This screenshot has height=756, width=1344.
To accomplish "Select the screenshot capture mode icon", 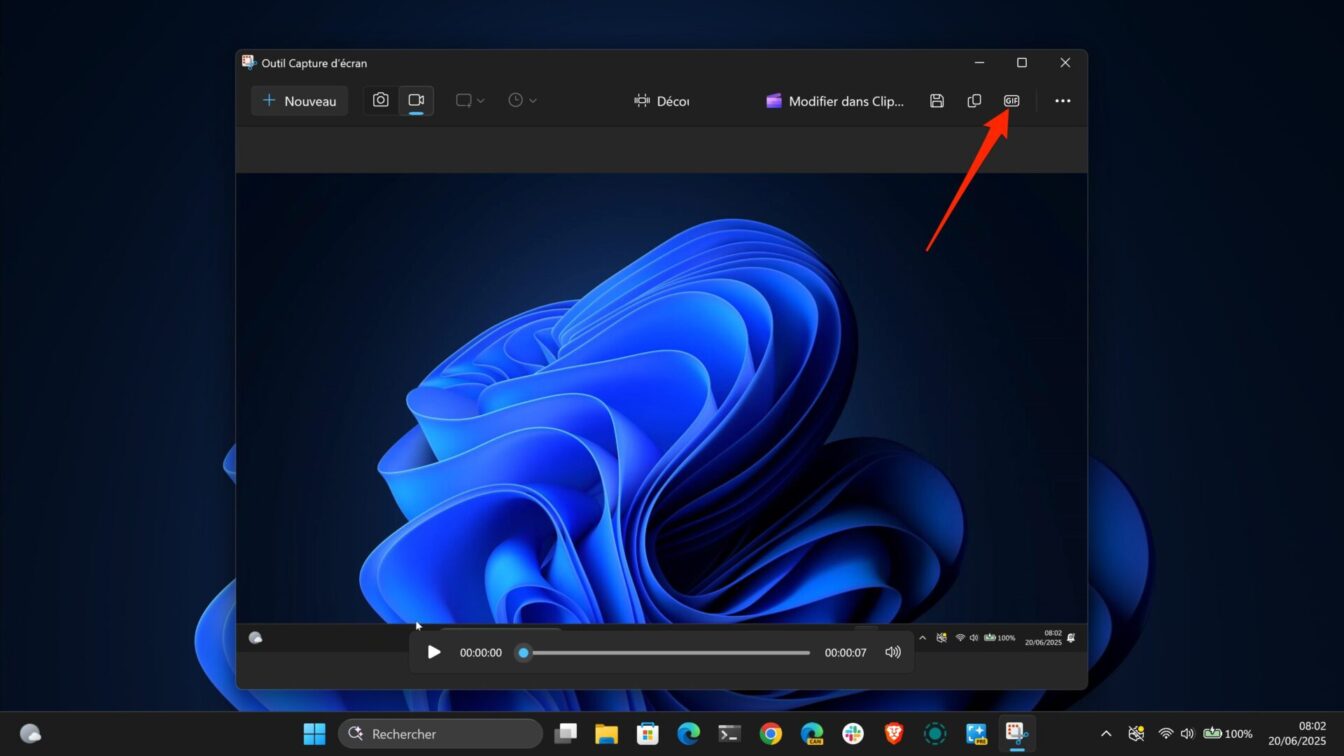I will click(x=380, y=100).
